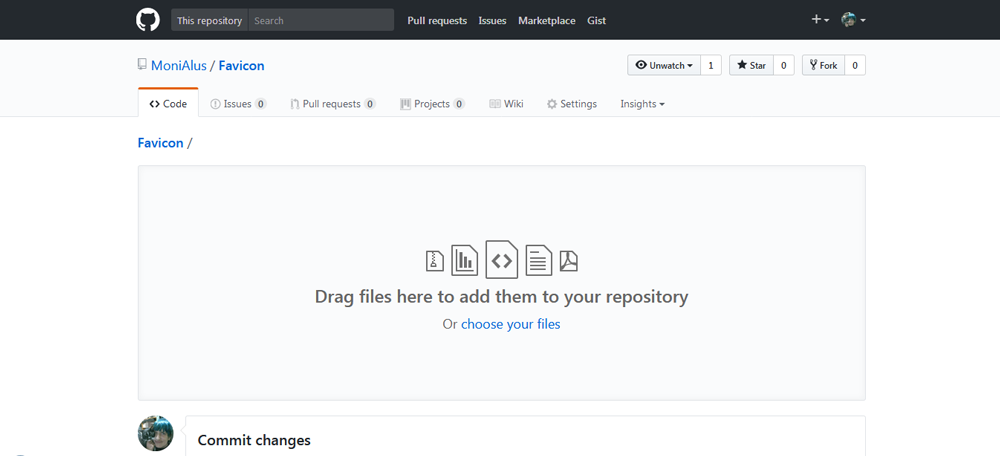The height and width of the screenshot is (456, 1000).
Task: View the forks count next to Fork
Action: click(855, 65)
